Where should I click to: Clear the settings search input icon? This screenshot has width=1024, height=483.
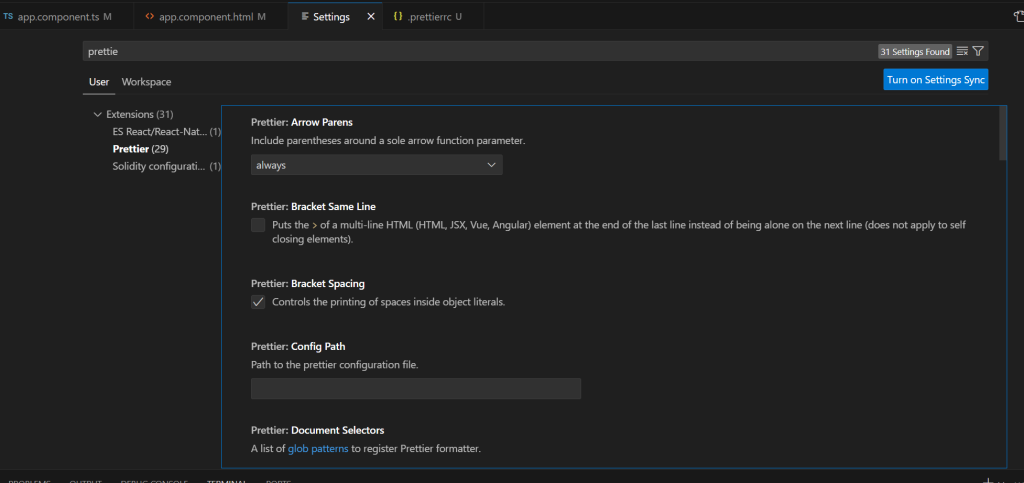click(962, 51)
